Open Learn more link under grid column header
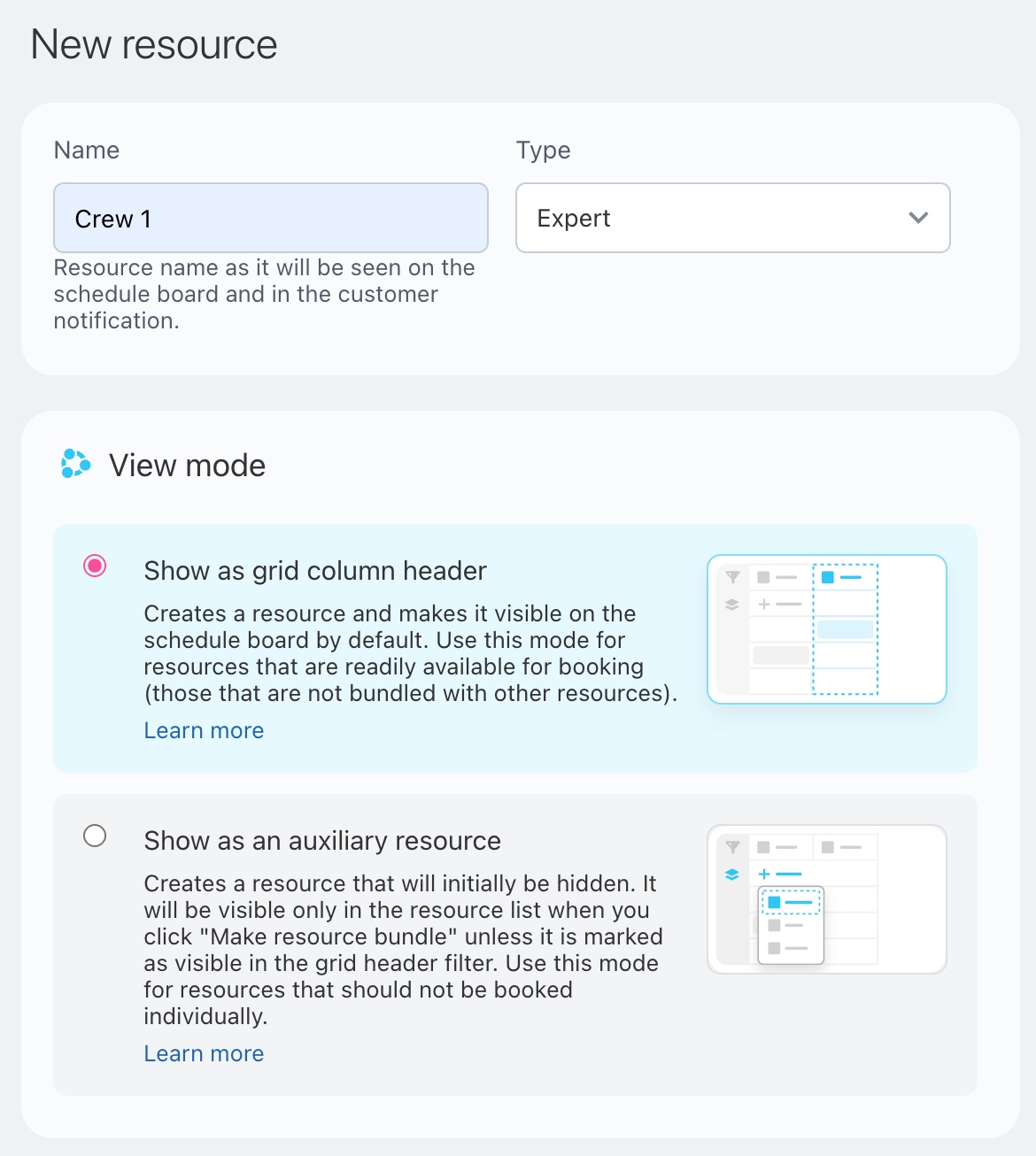1036x1156 pixels. click(204, 731)
